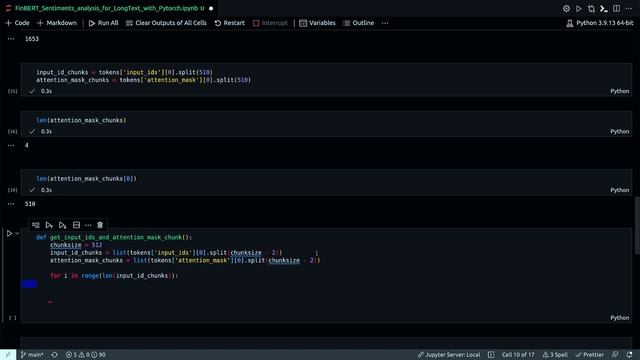The image size is (640, 360).
Task: Restart the notebook kernel
Action: pyautogui.click(x=229, y=23)
